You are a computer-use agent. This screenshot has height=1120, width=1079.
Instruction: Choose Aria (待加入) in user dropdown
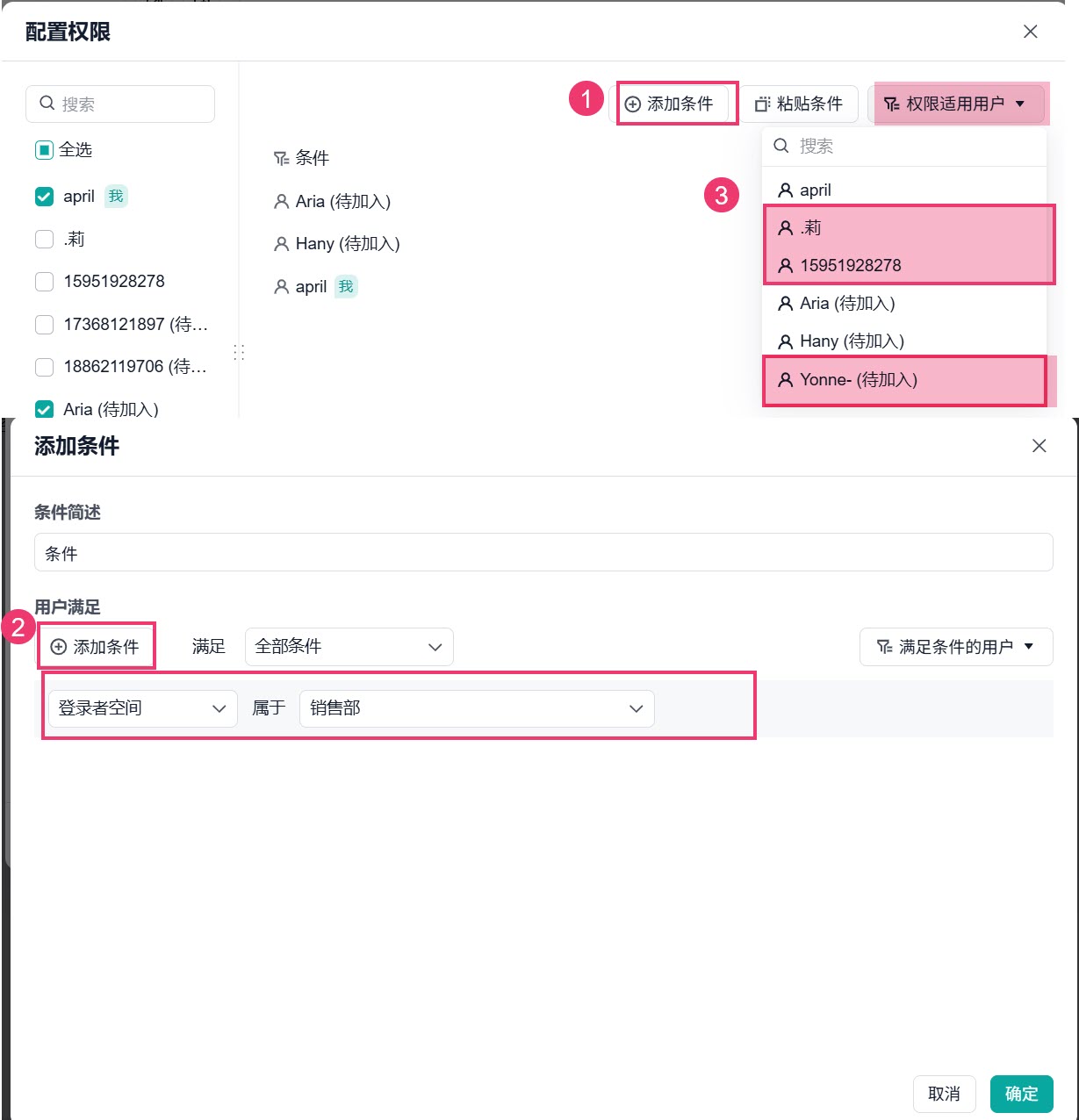coord(904,303)
